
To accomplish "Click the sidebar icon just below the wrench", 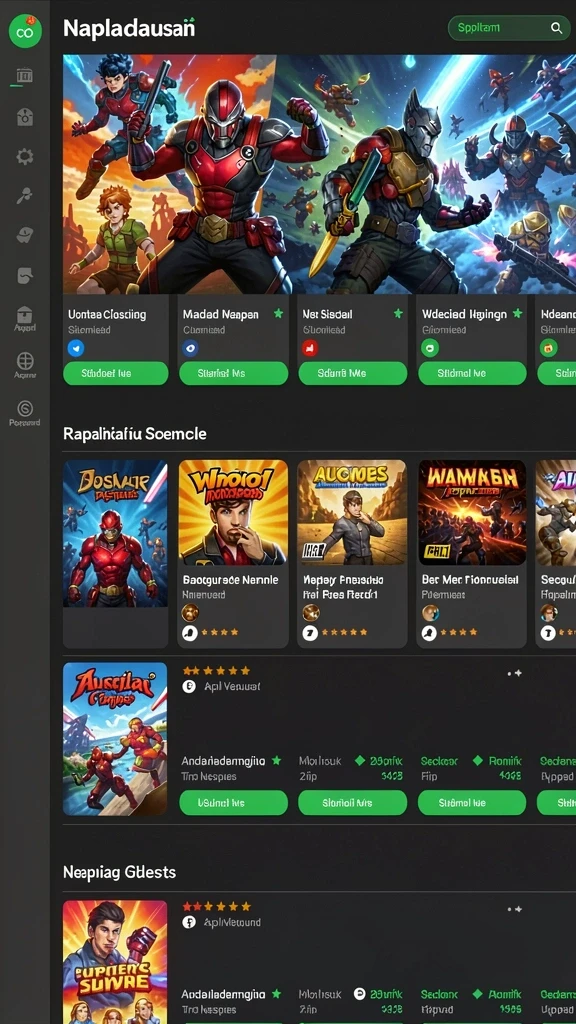I will coord(24,235).
